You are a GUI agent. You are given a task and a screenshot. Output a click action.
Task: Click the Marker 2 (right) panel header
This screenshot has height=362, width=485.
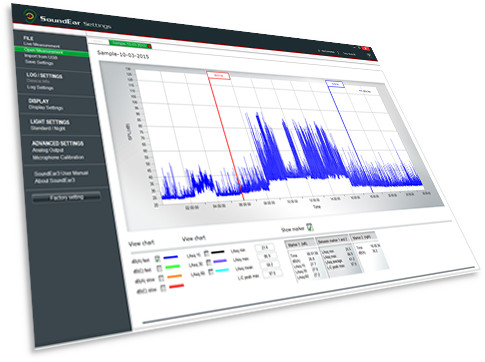(x=363, y=237)
